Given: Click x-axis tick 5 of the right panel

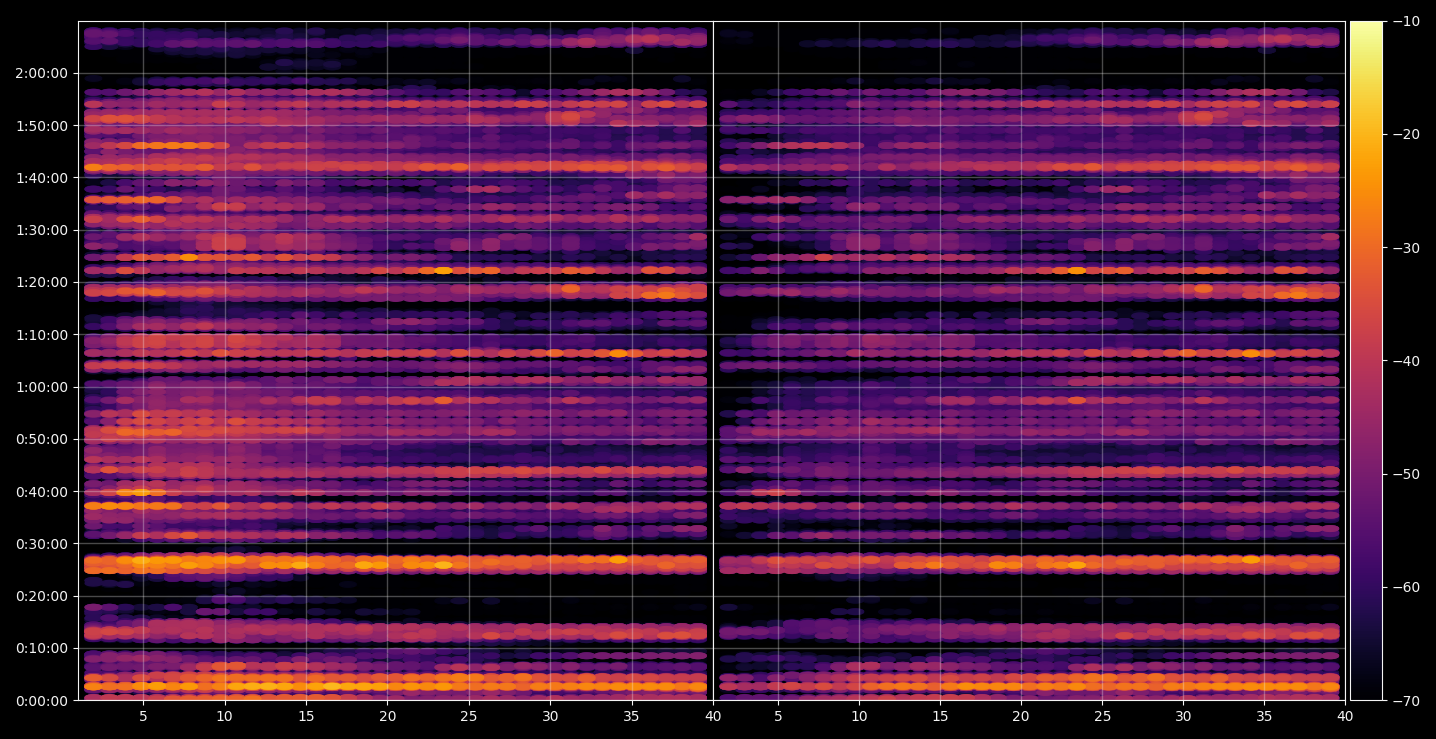Looking at the screenshot, I should pos(777,716).
